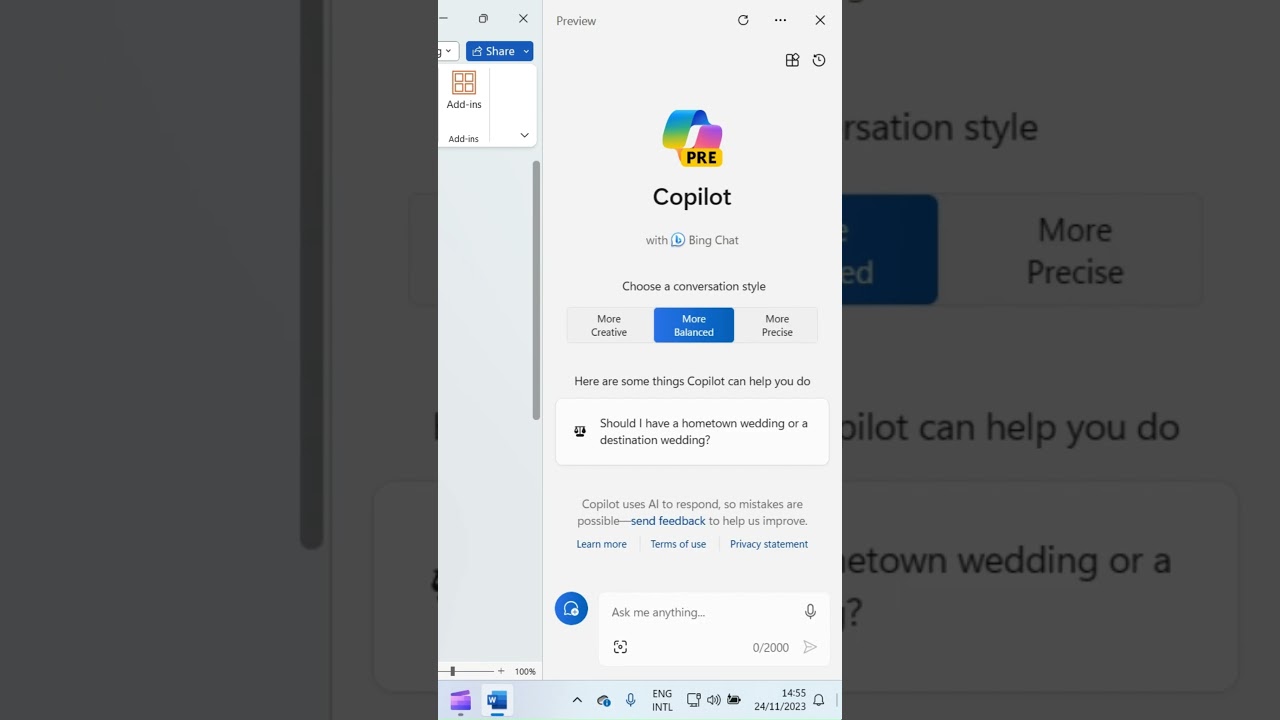Open the Terms of use link
This screenshot has width=1280, height=720.
[678, 544]
